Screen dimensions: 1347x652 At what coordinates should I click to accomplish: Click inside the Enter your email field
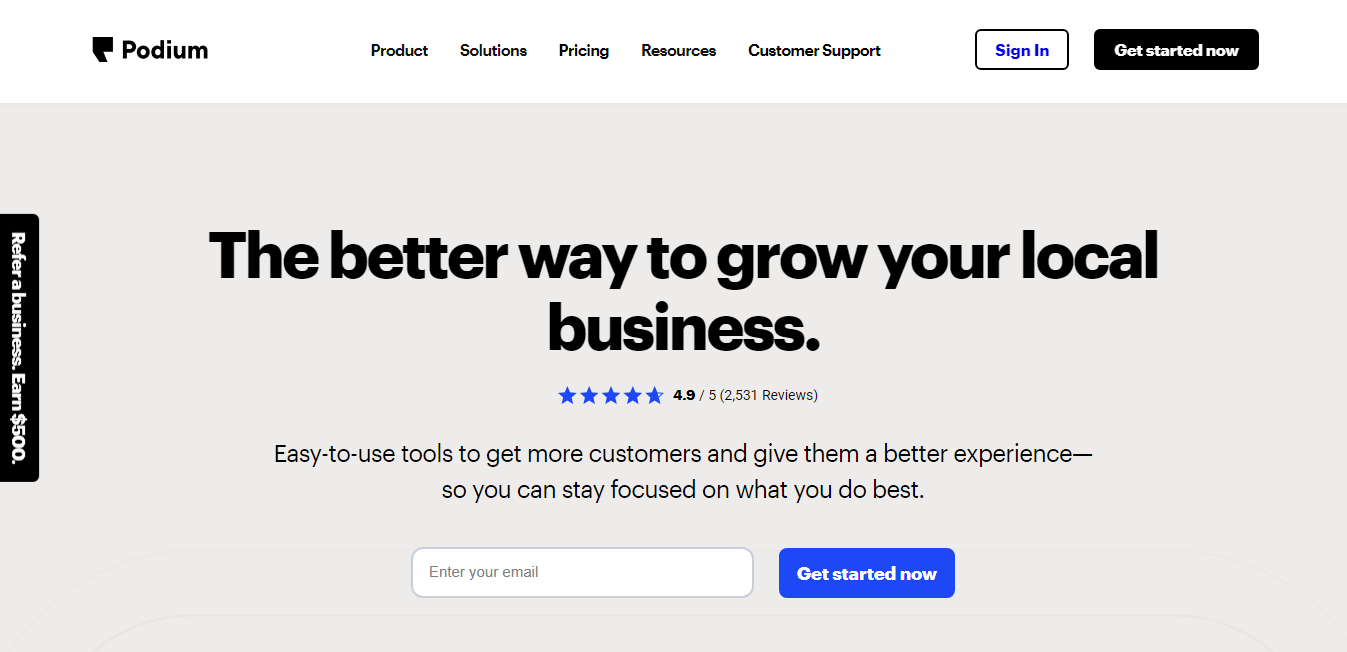[582, 572]
